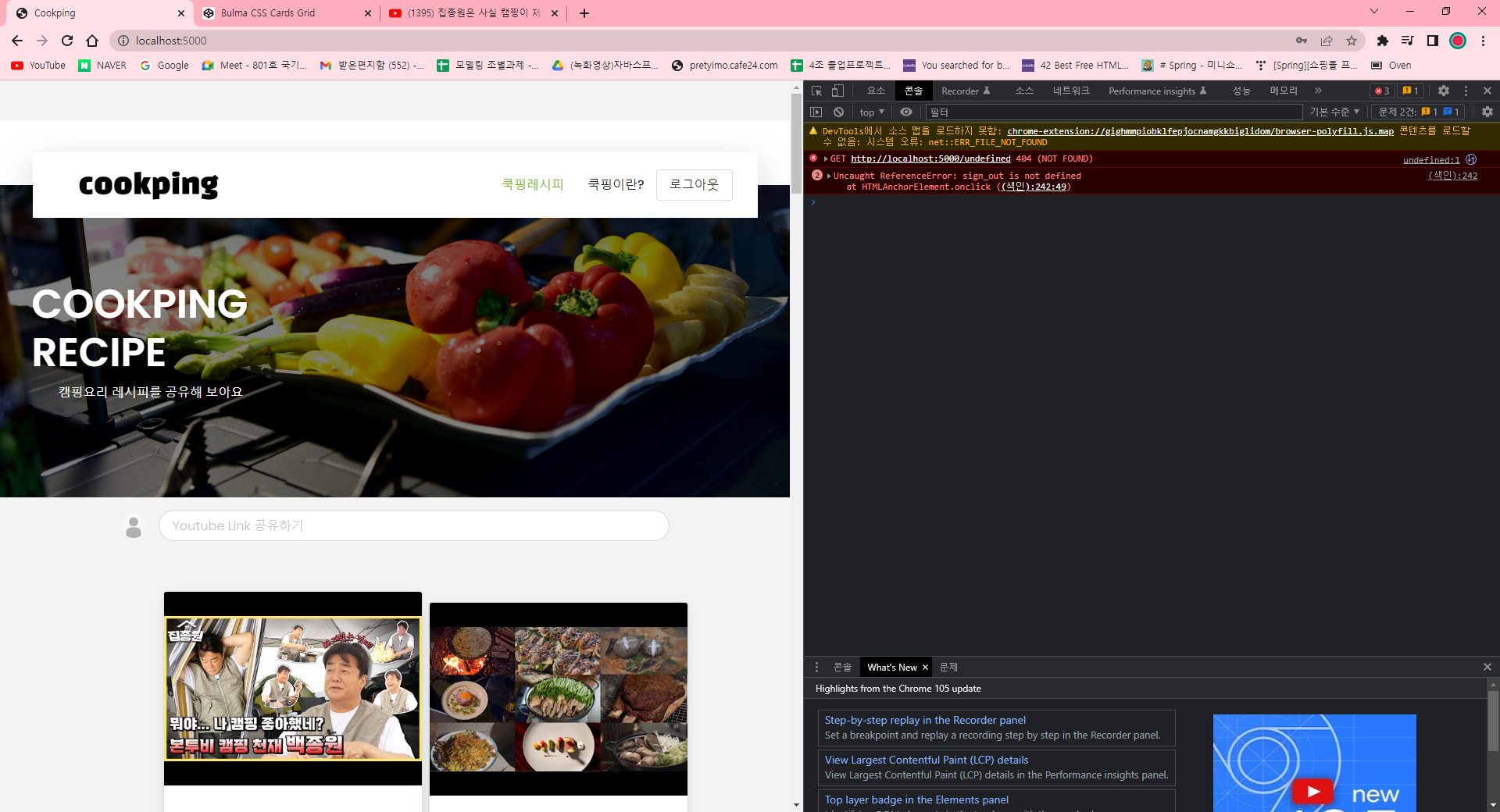Click the Youtube Link share input field
Image resolution: width=1500 pixels, height=812 pixels.
click(x=414, y=525)
